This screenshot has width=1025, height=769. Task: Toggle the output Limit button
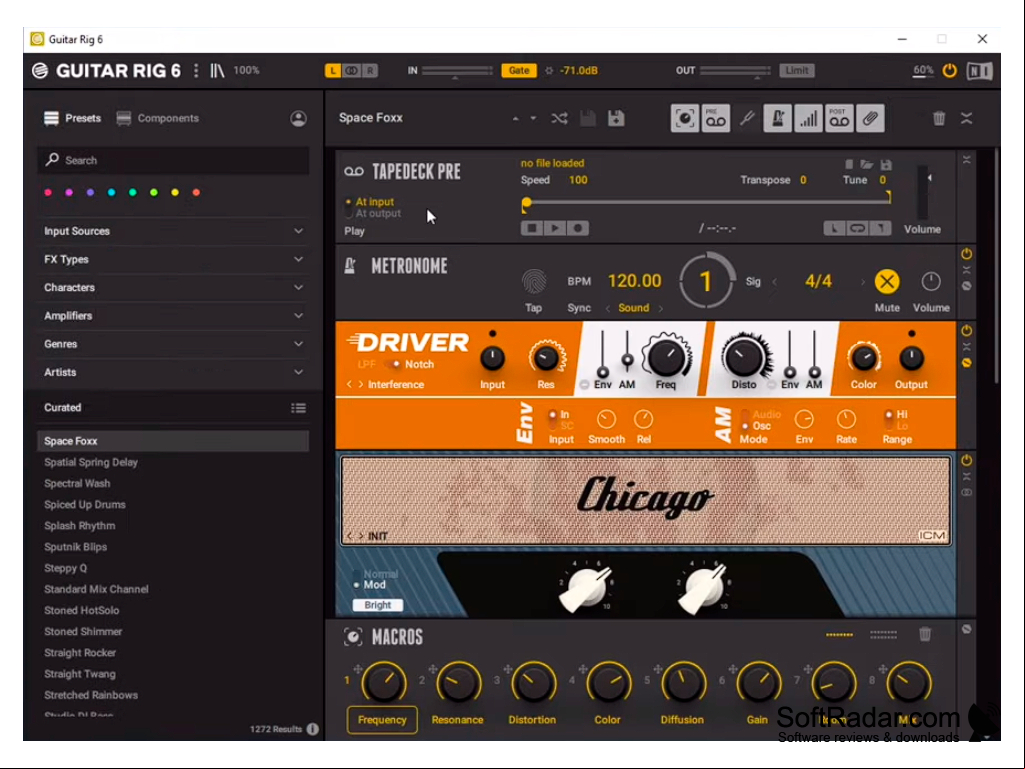click(x=796, y=71)
